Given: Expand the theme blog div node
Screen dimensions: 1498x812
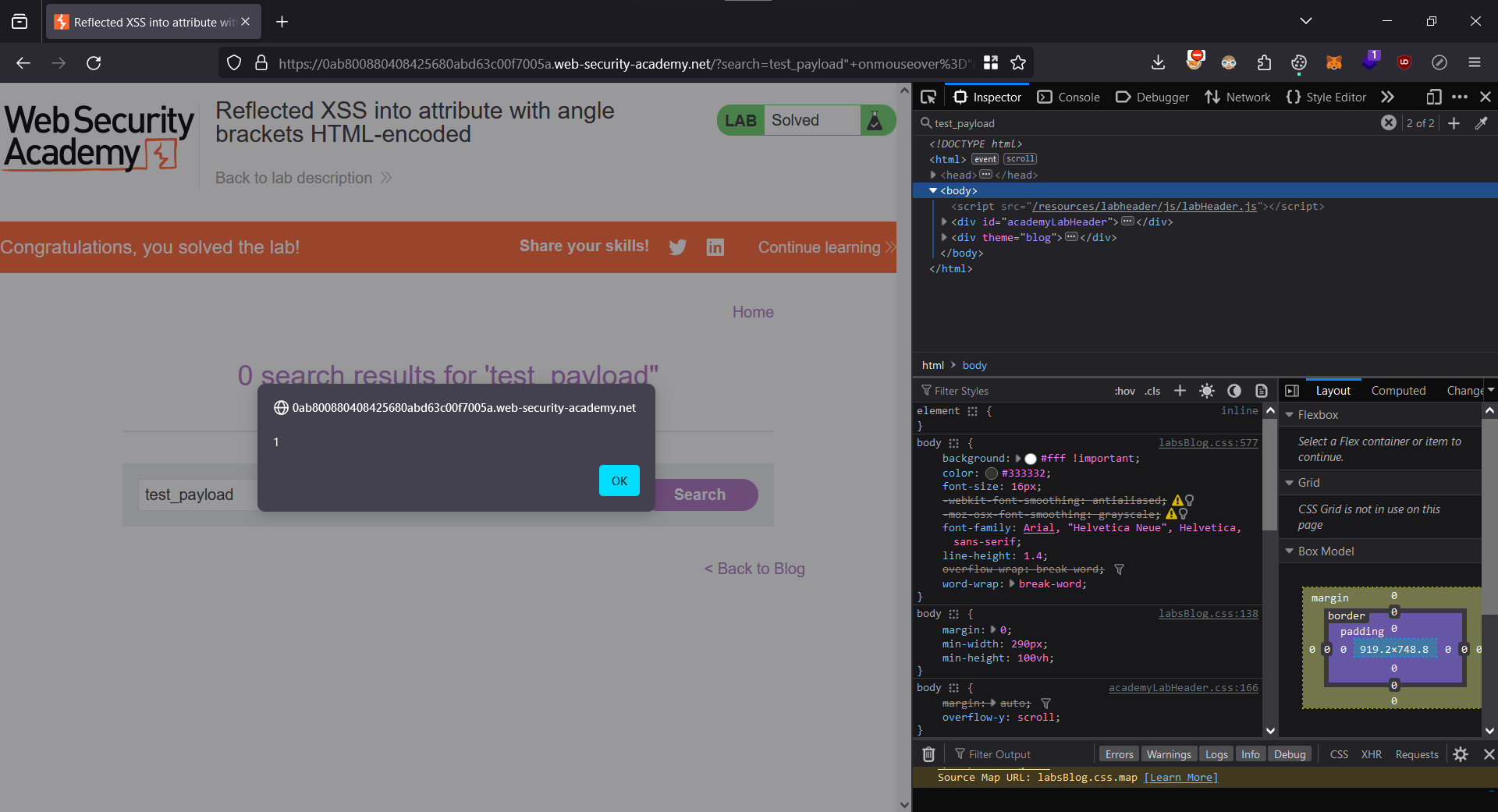Looking at the screenshot, I should click(x=944, y=237).
